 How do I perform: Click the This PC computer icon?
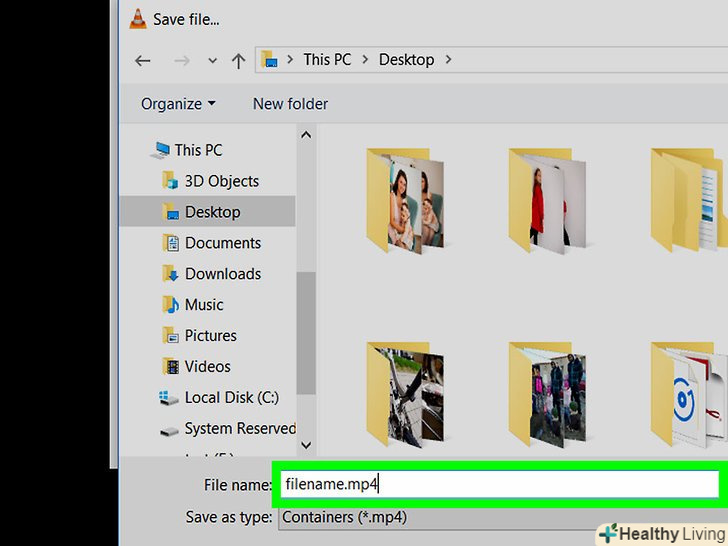tap(161, 150)
